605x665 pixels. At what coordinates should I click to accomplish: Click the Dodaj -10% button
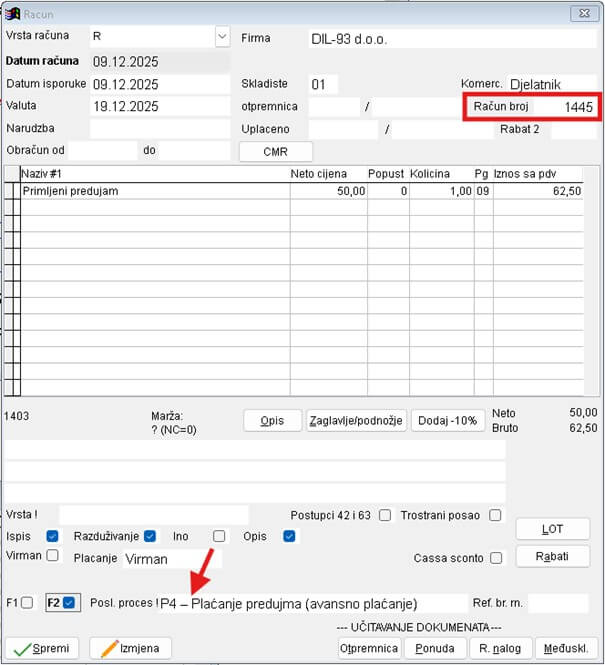pos(448,421)
